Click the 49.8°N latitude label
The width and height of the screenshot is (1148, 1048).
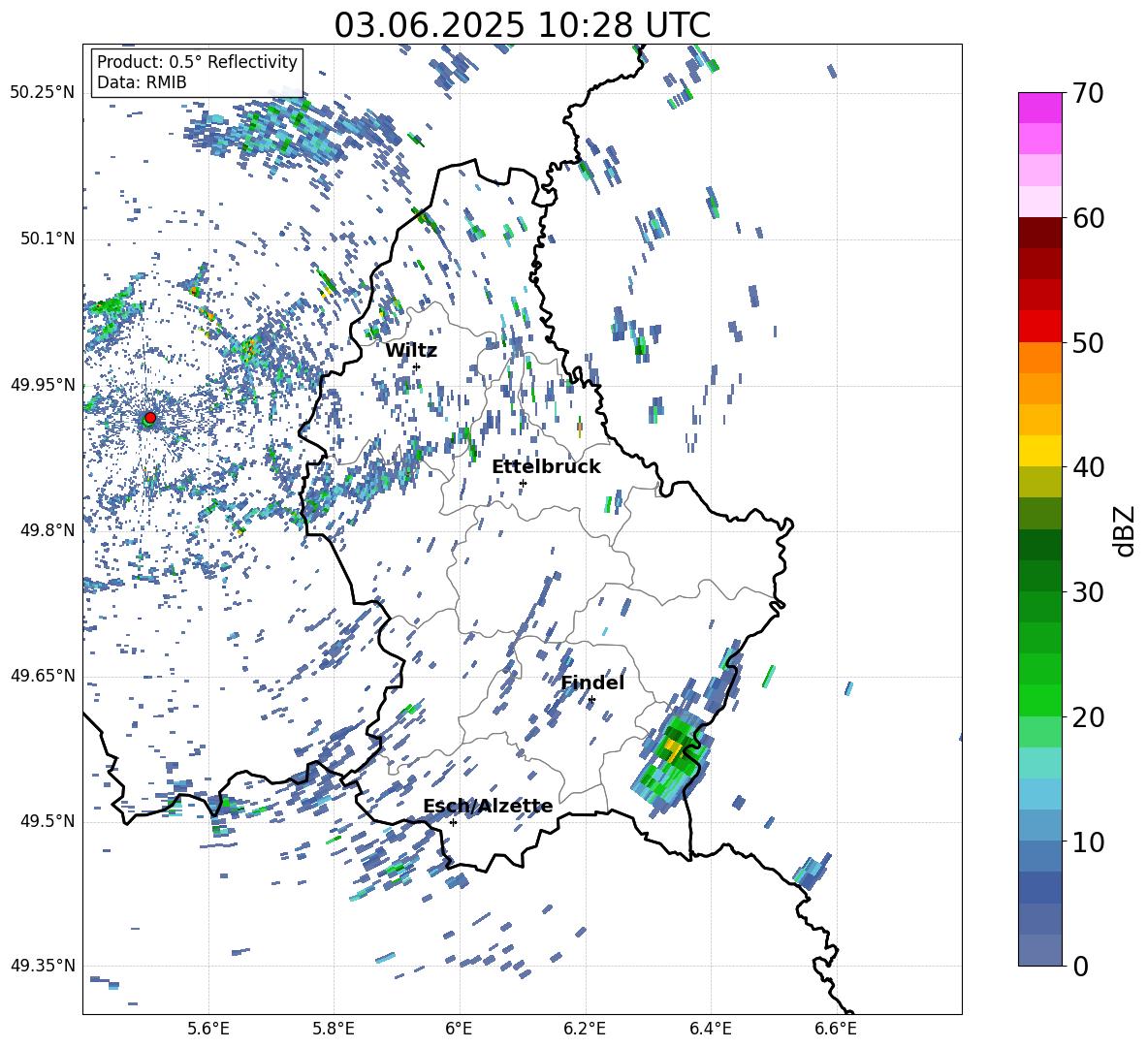click(x=47, y=530)
